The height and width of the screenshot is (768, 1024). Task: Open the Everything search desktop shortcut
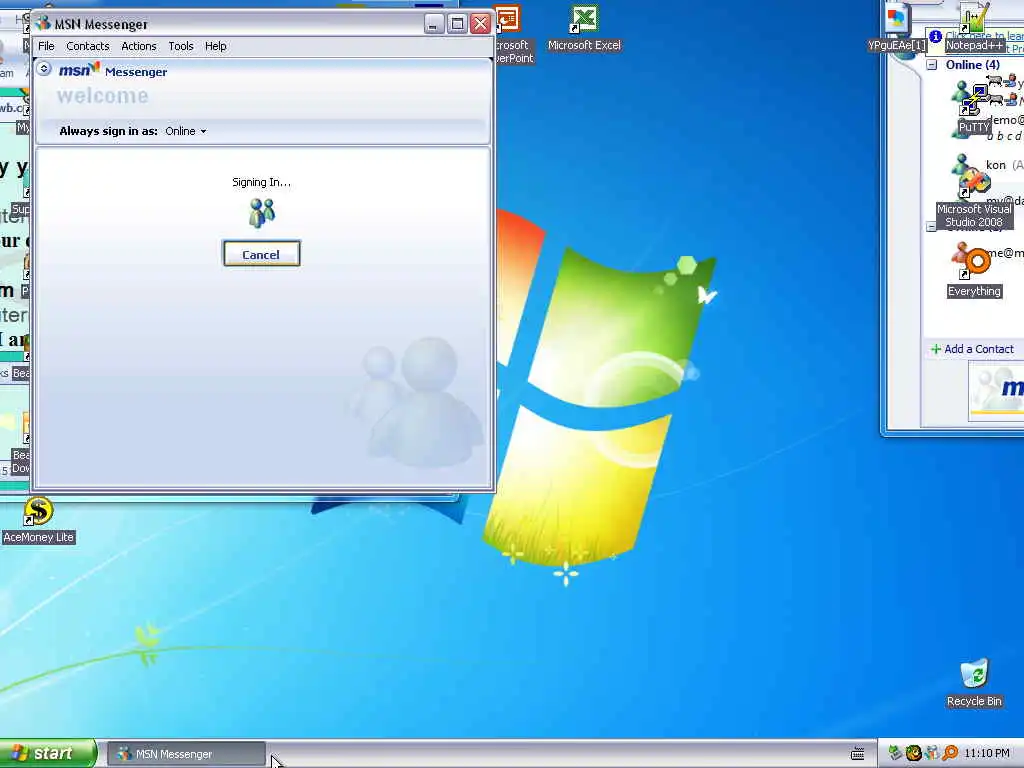coord(974,273)
